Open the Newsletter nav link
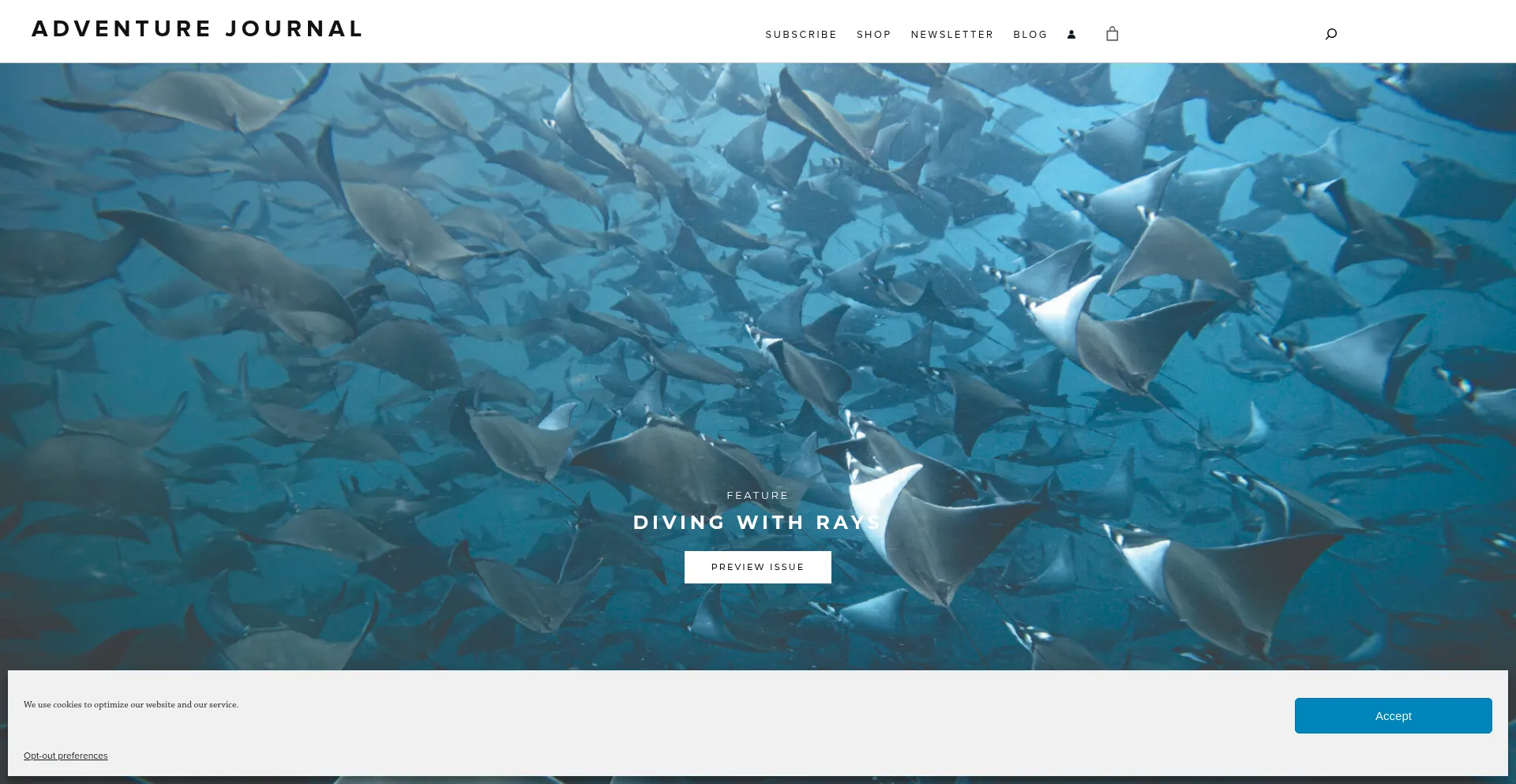This screenshot has height=784, width=1516. coord(951,35)
